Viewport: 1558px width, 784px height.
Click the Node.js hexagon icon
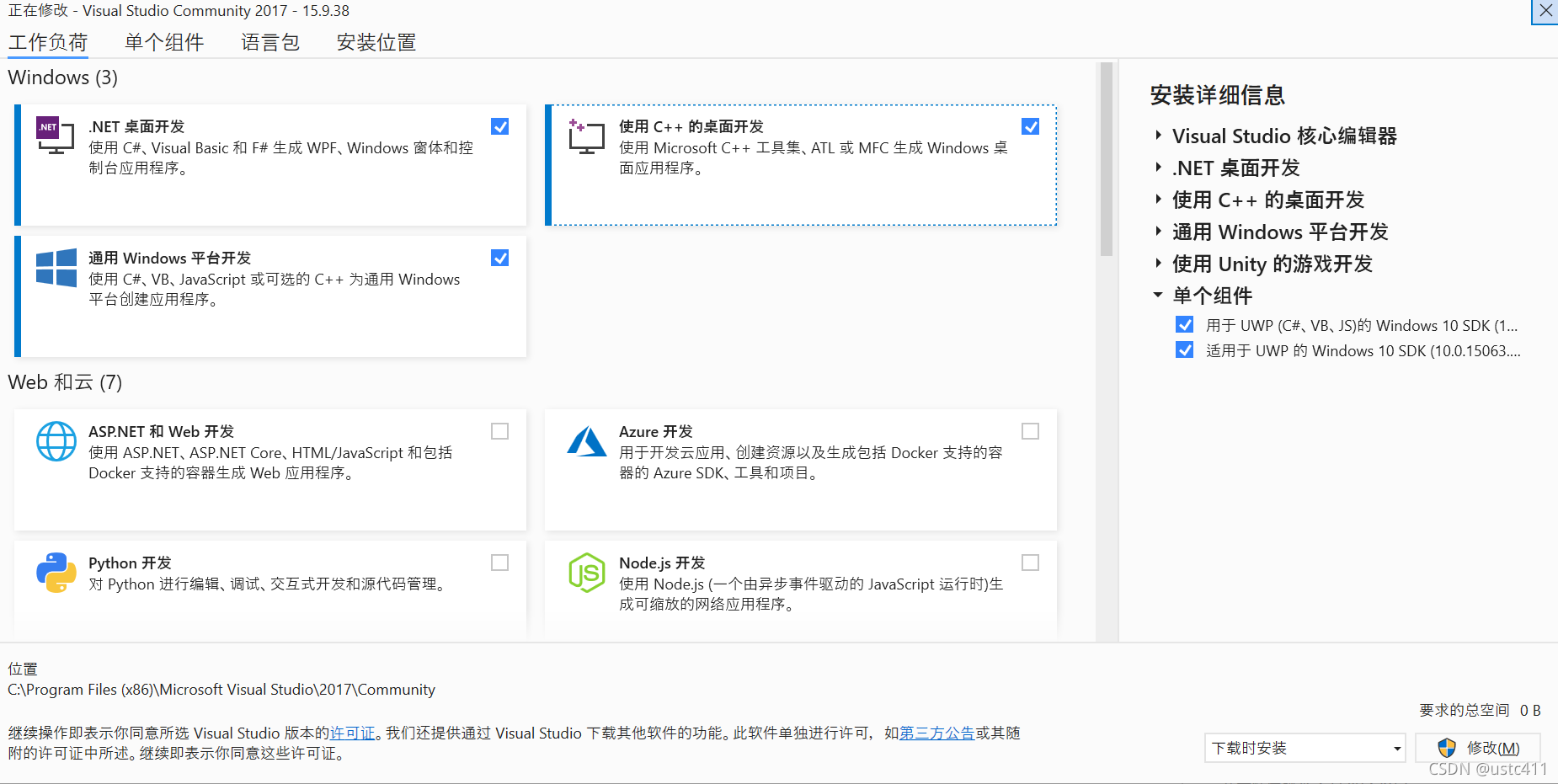[587, 573]
